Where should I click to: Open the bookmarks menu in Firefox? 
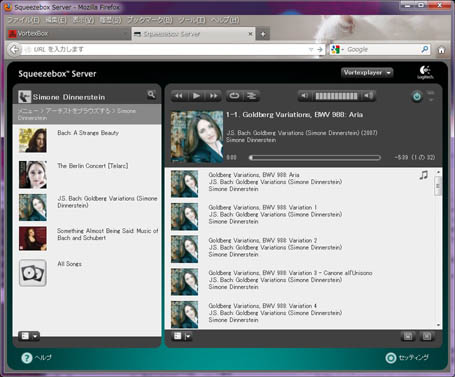[x=150, y=20]
